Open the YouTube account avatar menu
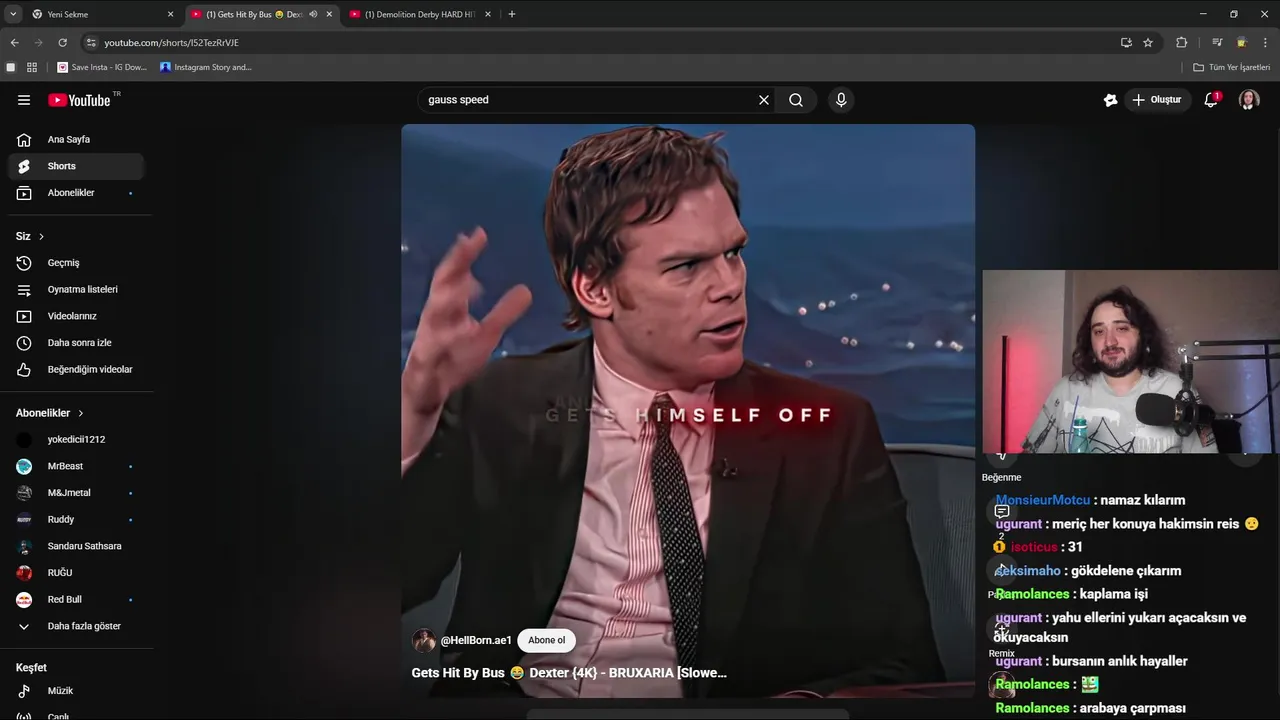Screen dimensions: 1280x720 [1249, 100]
